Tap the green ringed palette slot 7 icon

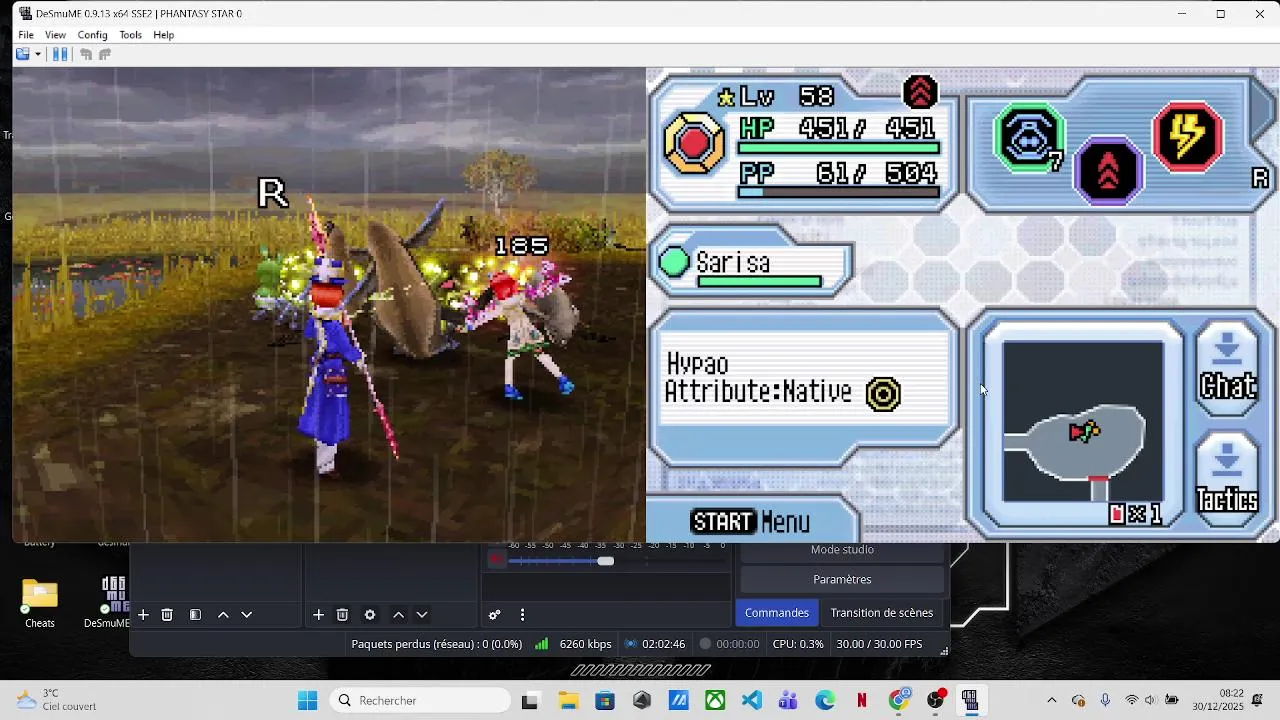pos(1029,138)
